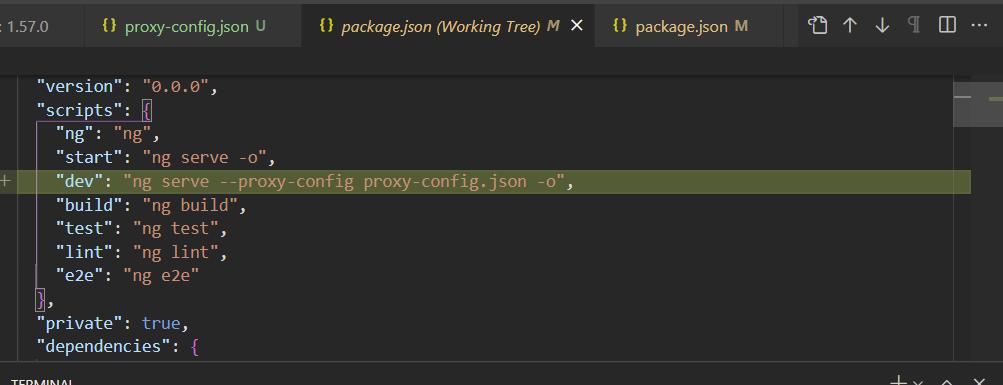Click the "ng build" value
Image resolution: width=1003 pixels, height=385 pixels.
pos(191,206)
